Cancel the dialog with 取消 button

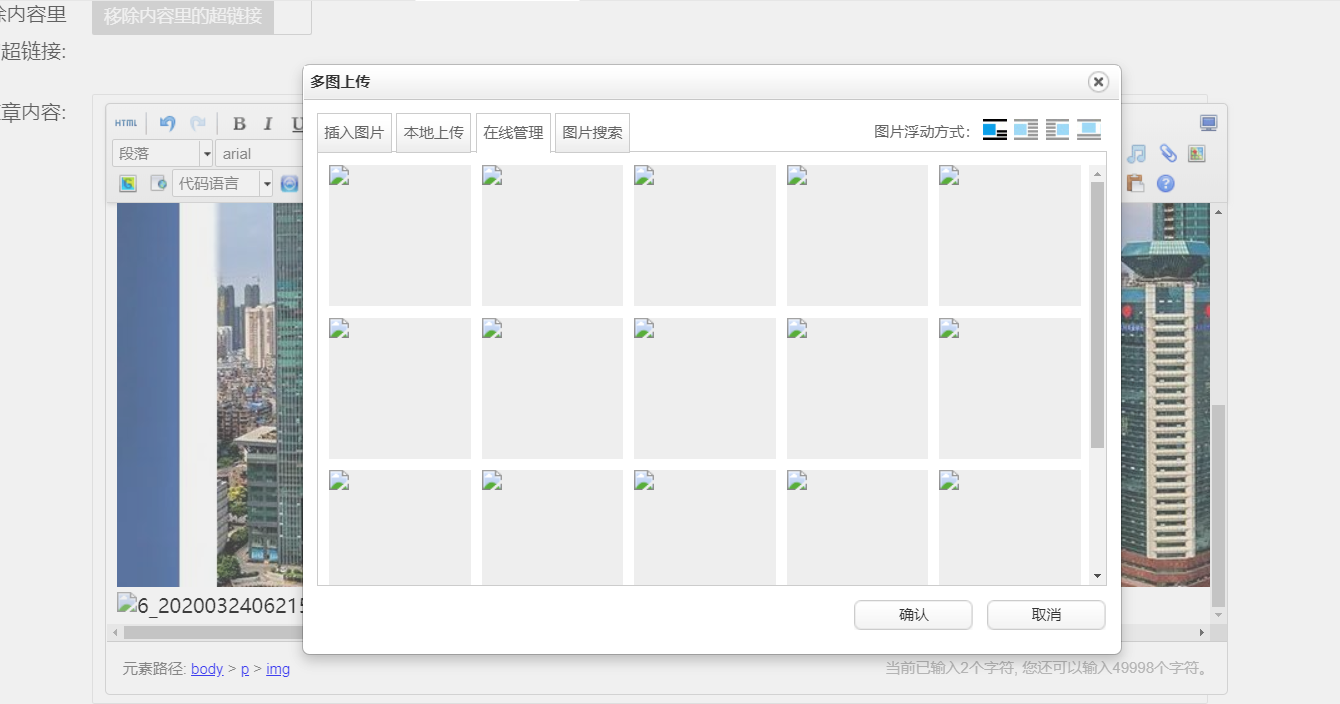[x=1046, y=615]
